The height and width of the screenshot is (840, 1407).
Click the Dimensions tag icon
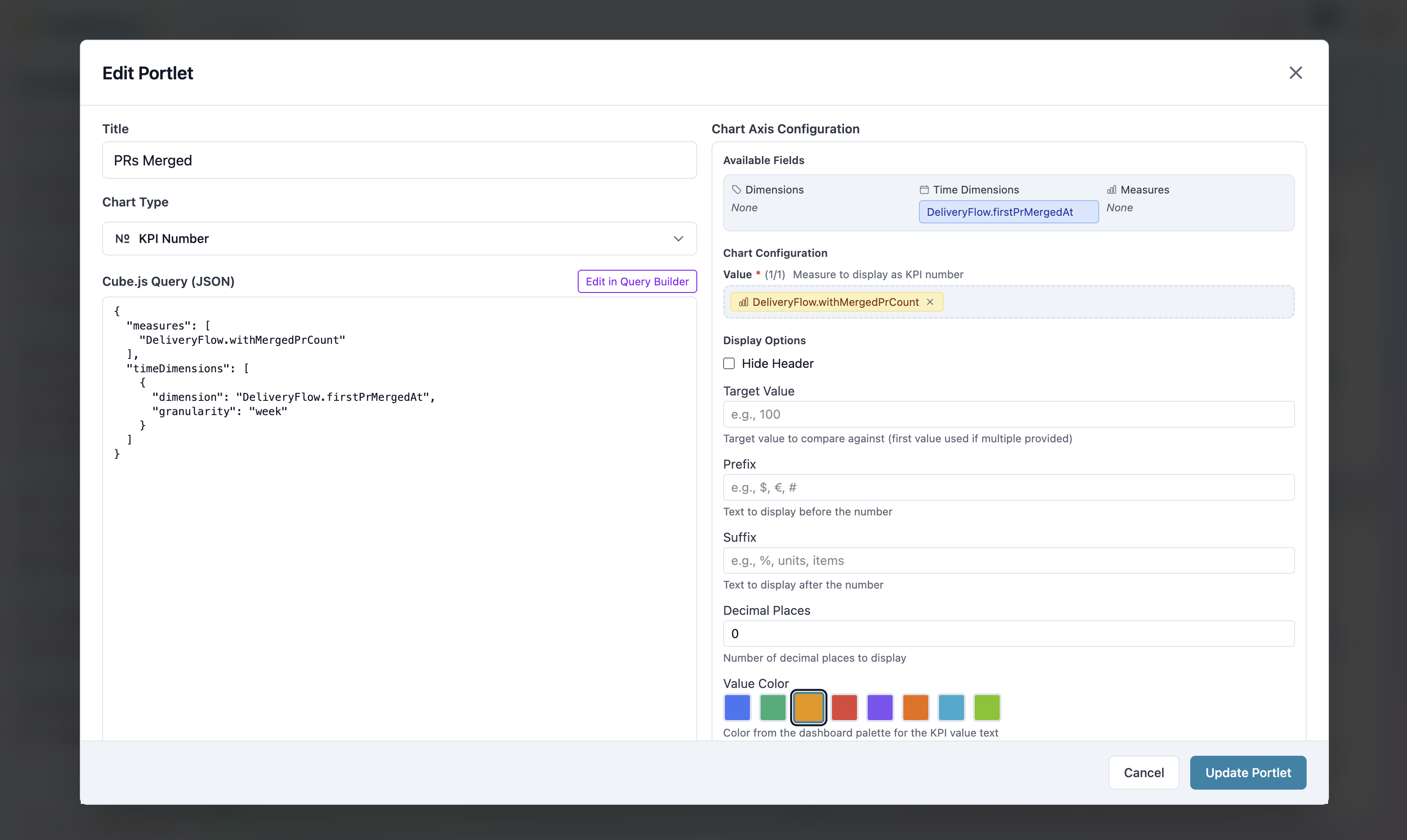(x=736, y=189)
